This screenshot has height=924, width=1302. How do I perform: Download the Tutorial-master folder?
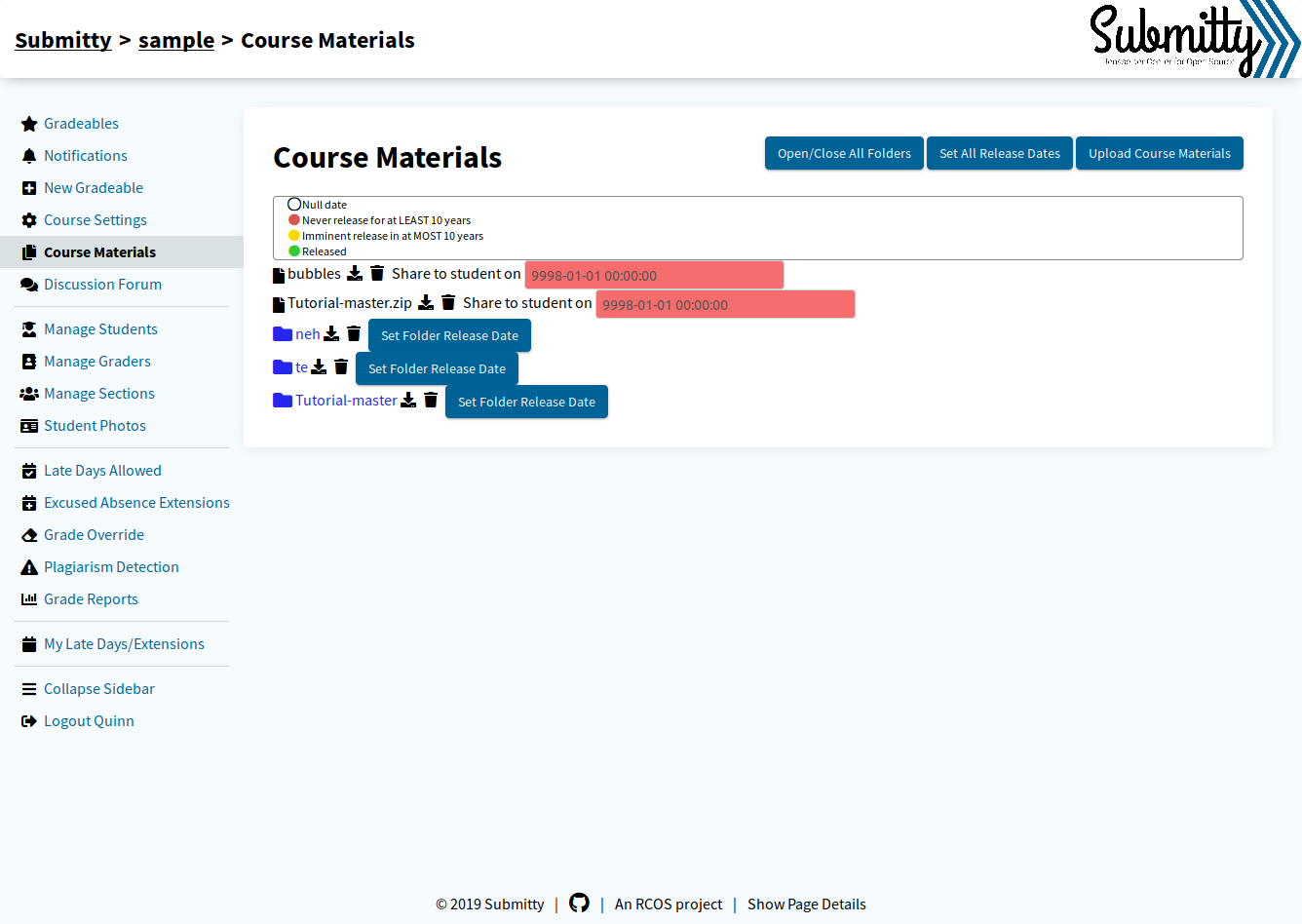(x=408, y=401)
